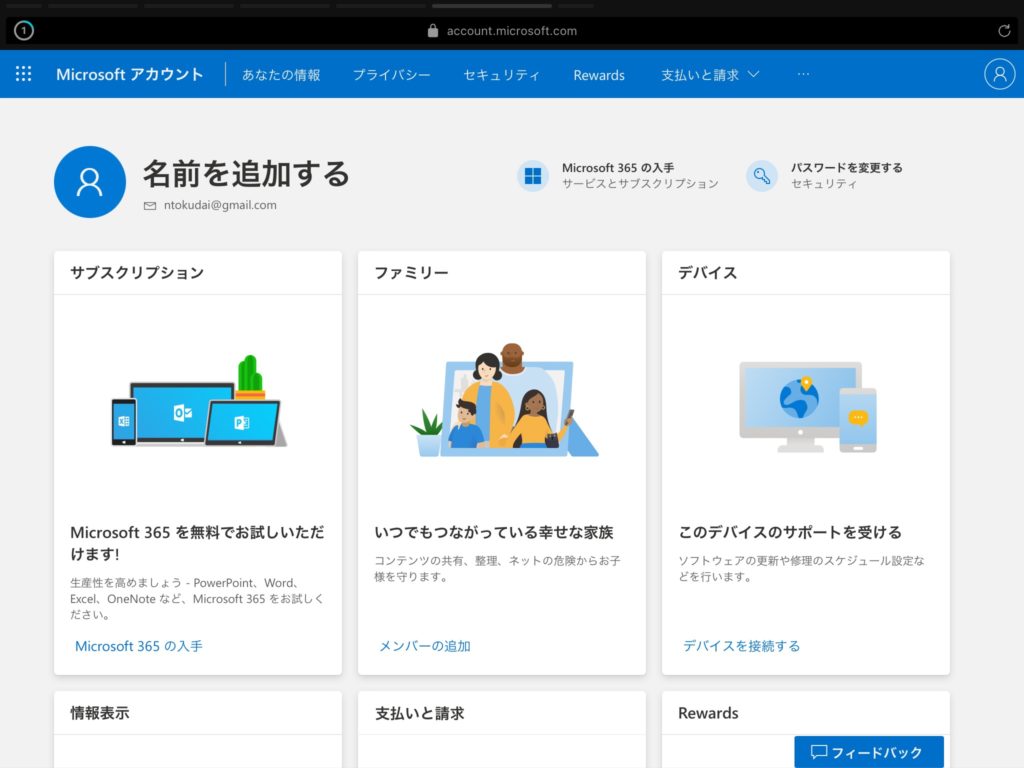Click the password key icon

(762, 176)
